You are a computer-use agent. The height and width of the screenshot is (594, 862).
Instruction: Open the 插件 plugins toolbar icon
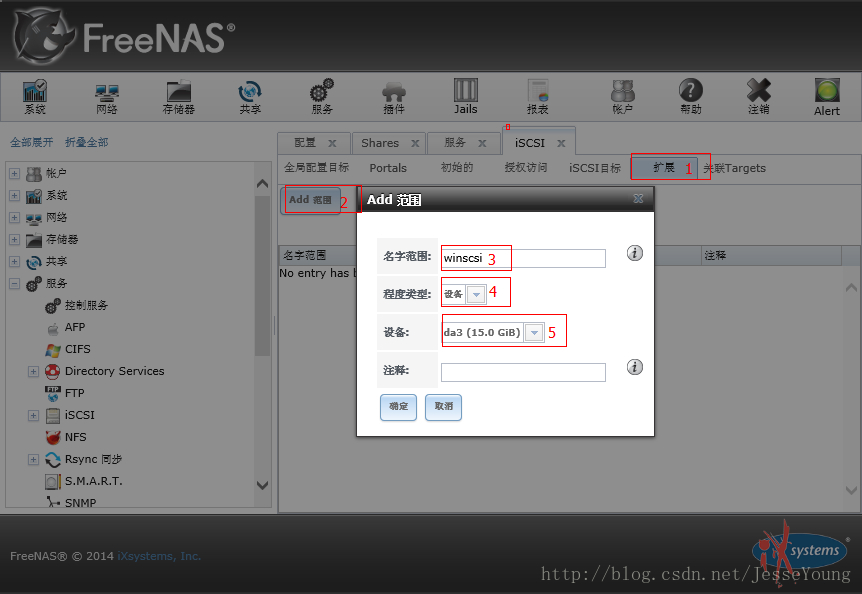pyautogui.click(x=394, y=97)
